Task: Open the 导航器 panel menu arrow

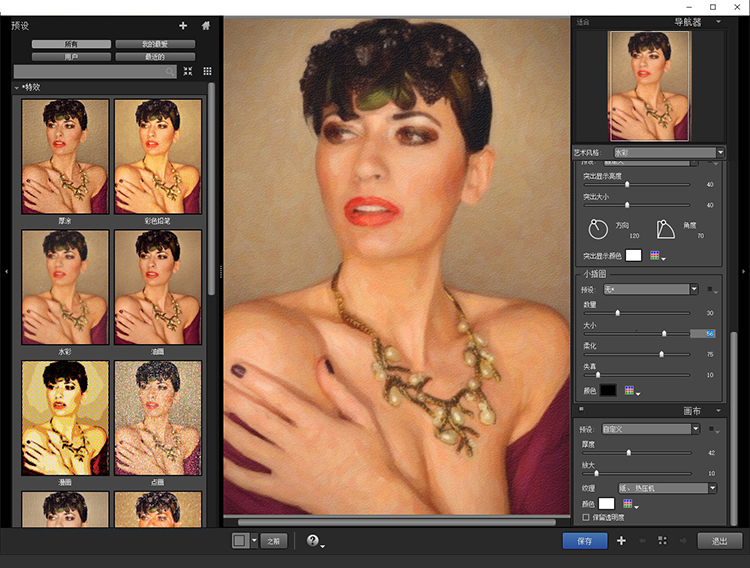Action: click(x=718, y=22)
